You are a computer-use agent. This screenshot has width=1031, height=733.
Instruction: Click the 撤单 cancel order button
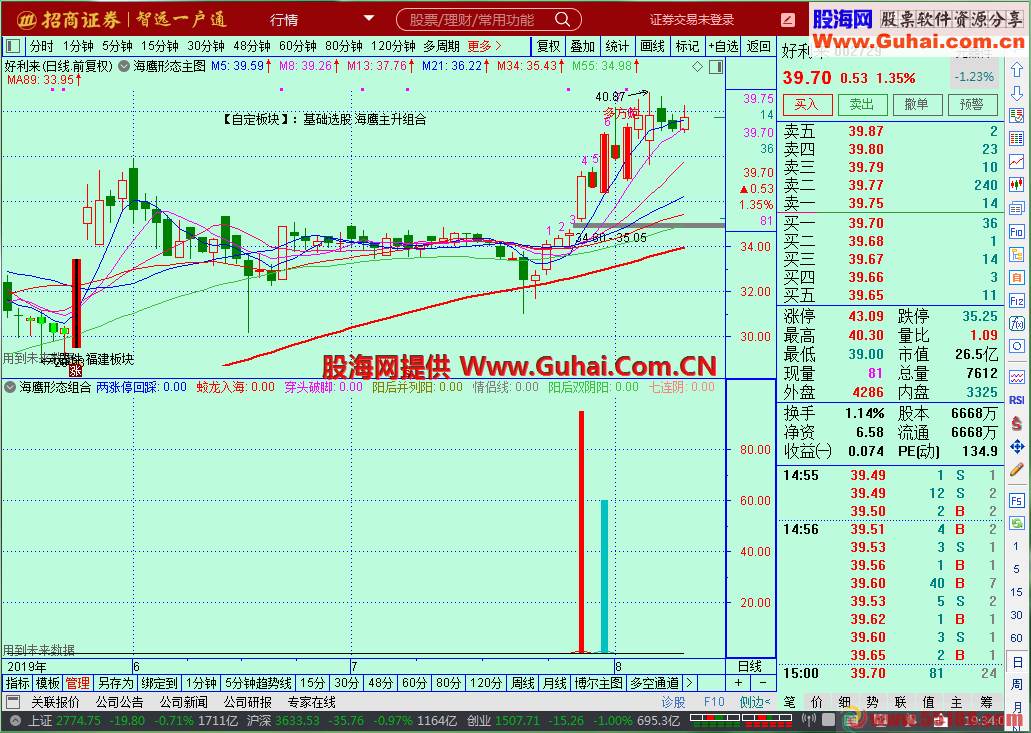(918, 105)
